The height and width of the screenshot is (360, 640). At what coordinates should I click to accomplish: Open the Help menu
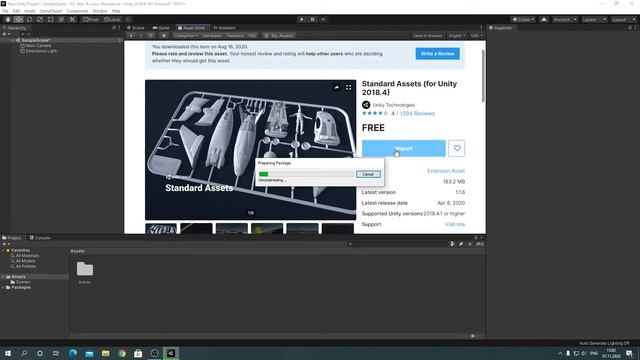[116, 11]
